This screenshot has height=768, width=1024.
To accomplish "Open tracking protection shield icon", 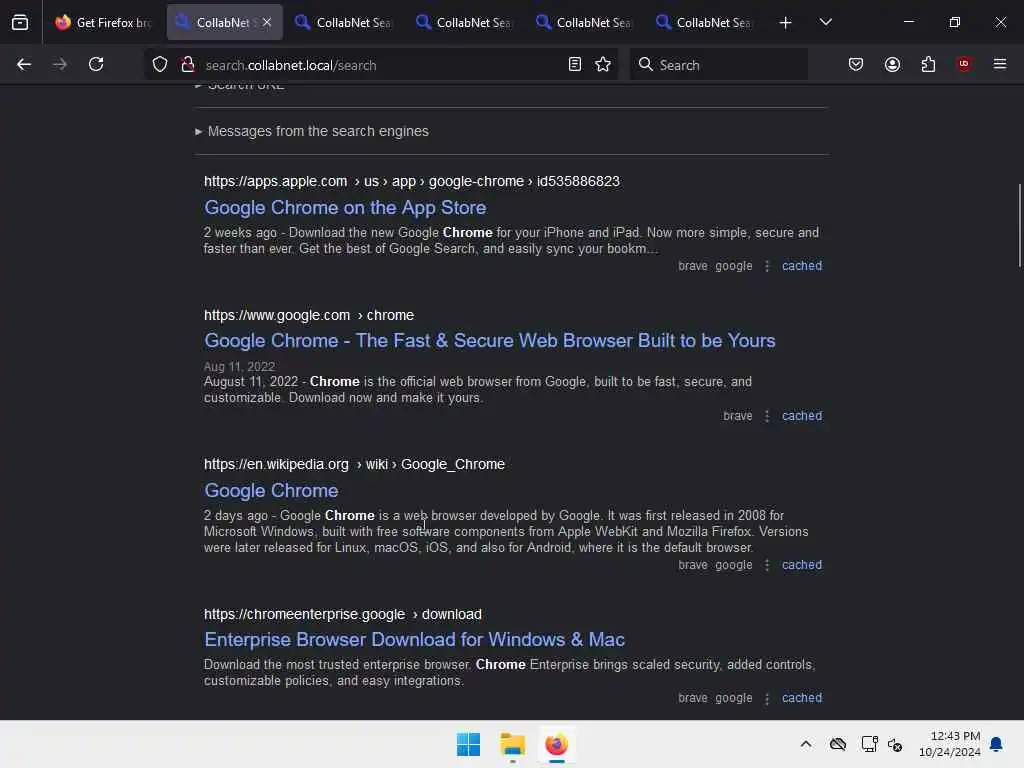I will point(160,65).
